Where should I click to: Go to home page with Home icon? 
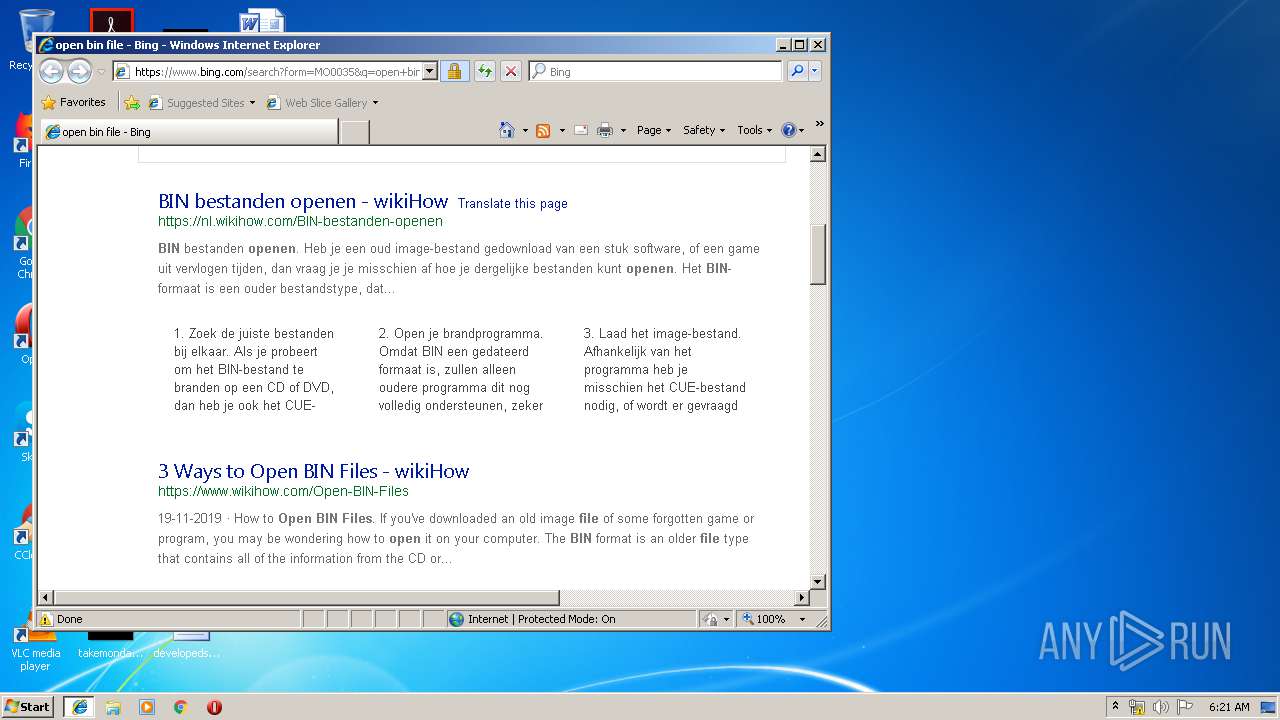click(507, 130)
